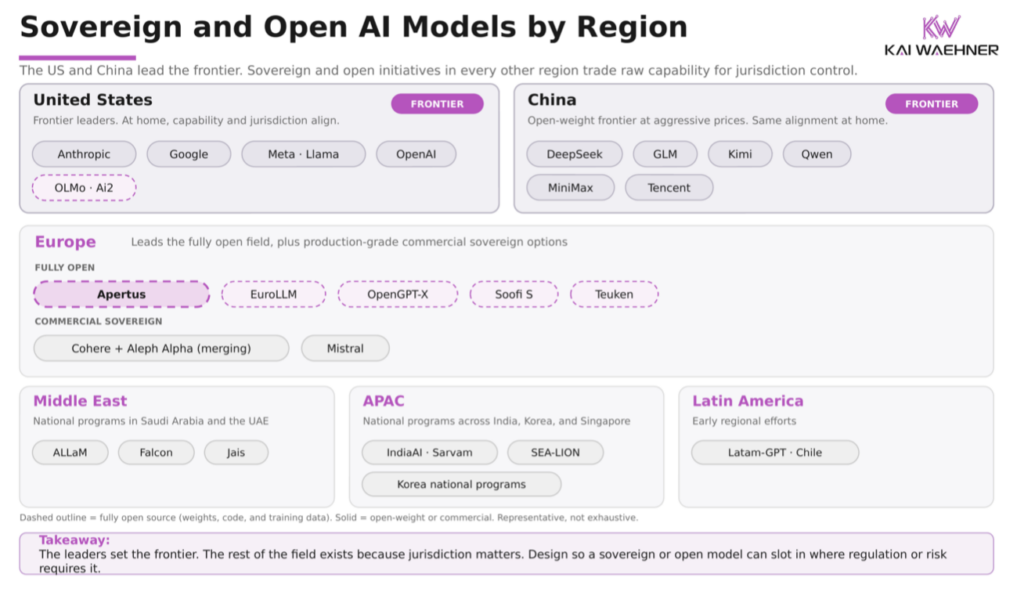Click the Tencent pill
The height and width of the screenshot is (592, 1024).
669,188
